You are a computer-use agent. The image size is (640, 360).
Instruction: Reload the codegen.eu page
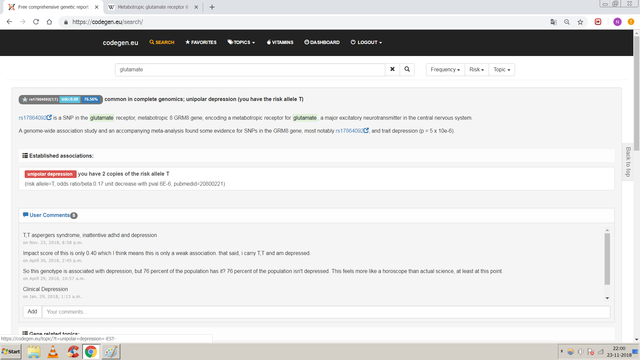(36, 22)
